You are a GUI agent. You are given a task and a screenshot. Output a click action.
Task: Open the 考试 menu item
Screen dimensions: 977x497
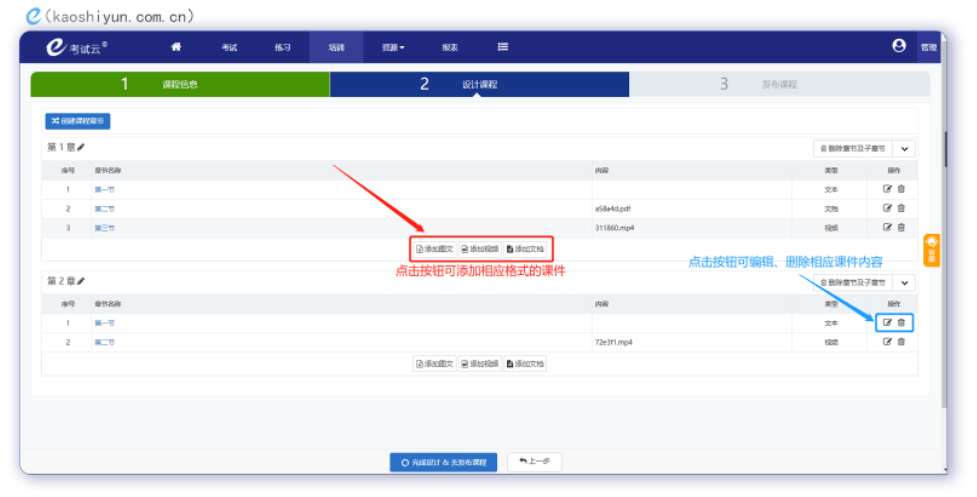click(x=229, y=47)
